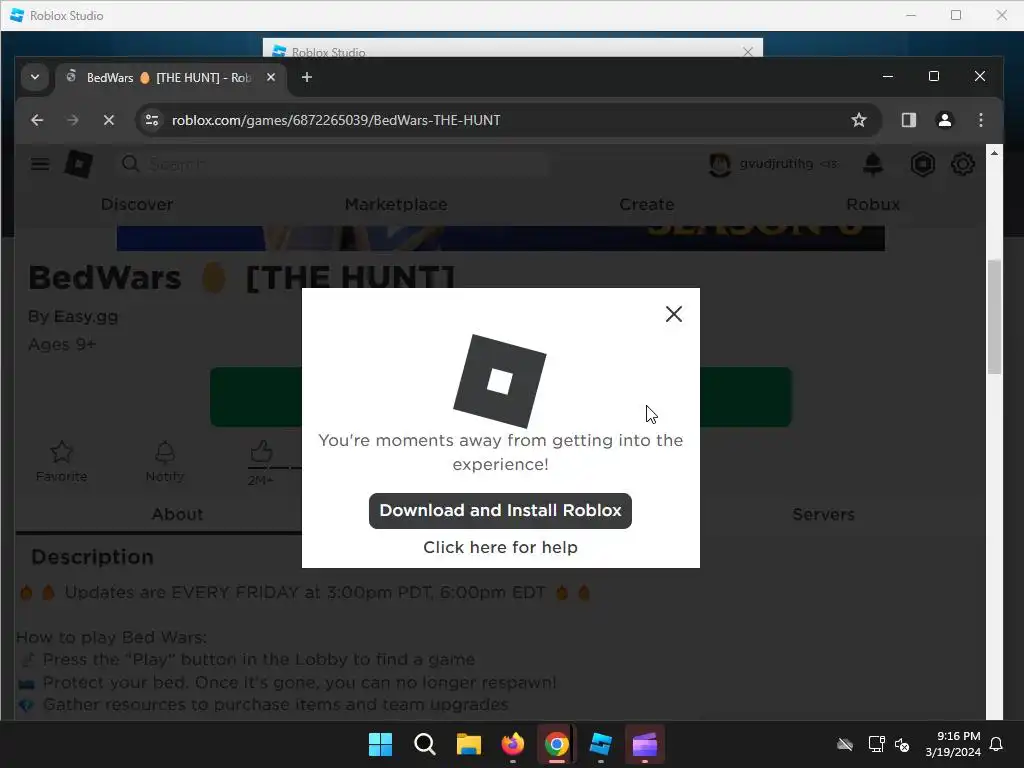Image resolution: width=1024 pixels, height=768 pixels.
Task: Open Firefox from the taskbar
Action: [x=513, y=744]
